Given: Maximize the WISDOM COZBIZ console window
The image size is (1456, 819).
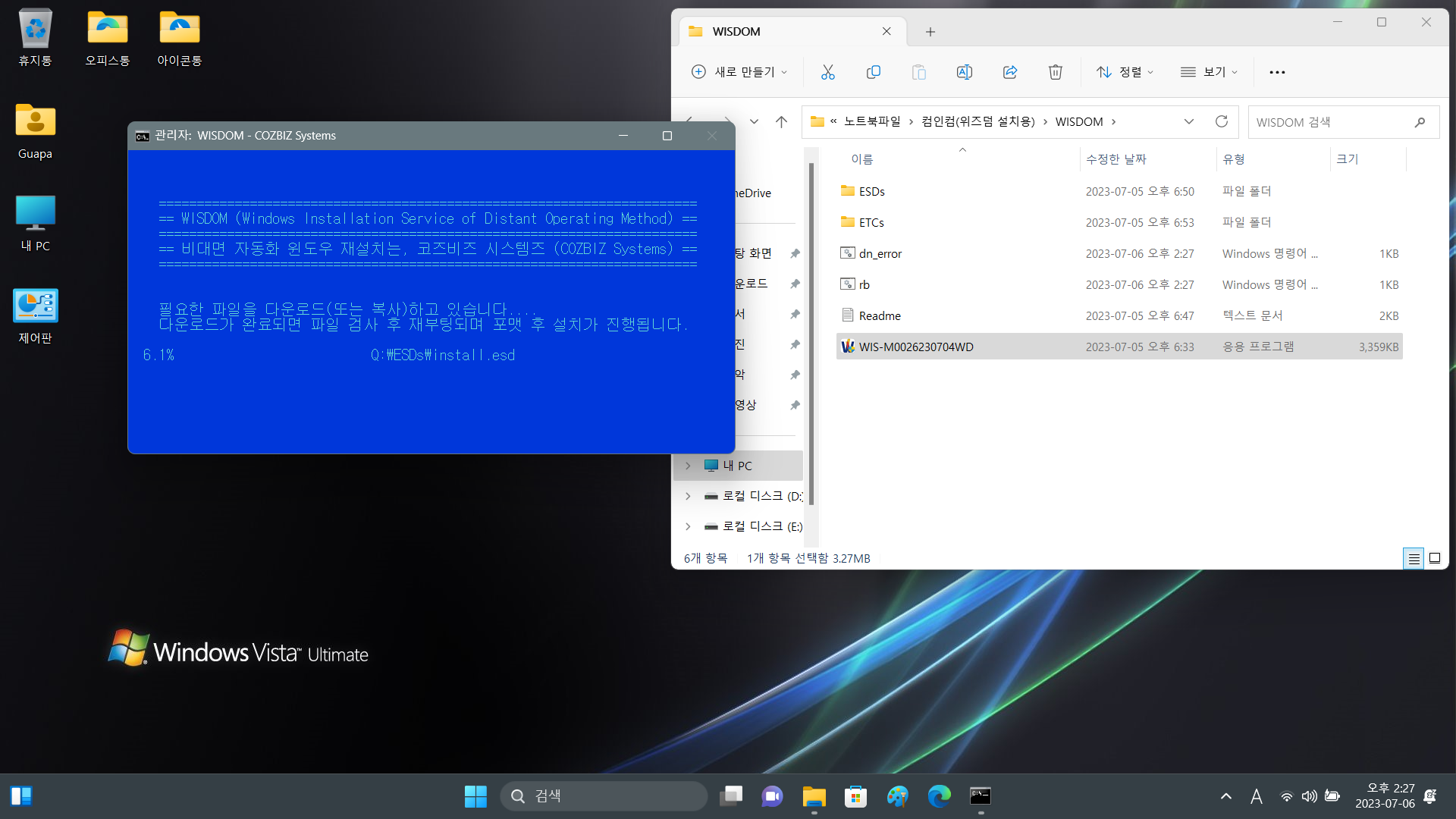Looking at the screenshot, I should point(667,136).
